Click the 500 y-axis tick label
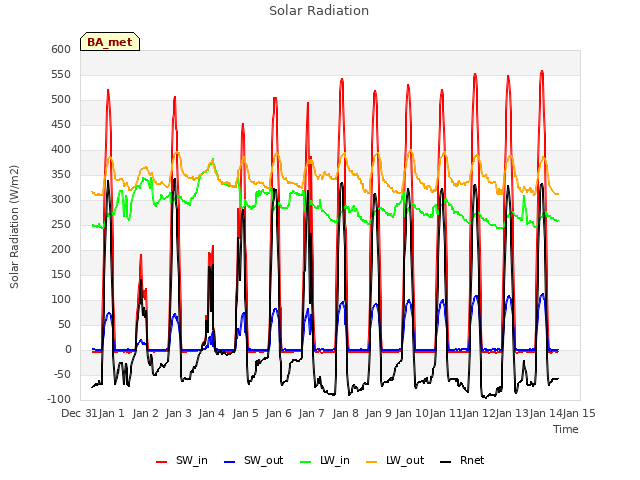This screenshot has width=640, height=480. pos(61,100)
